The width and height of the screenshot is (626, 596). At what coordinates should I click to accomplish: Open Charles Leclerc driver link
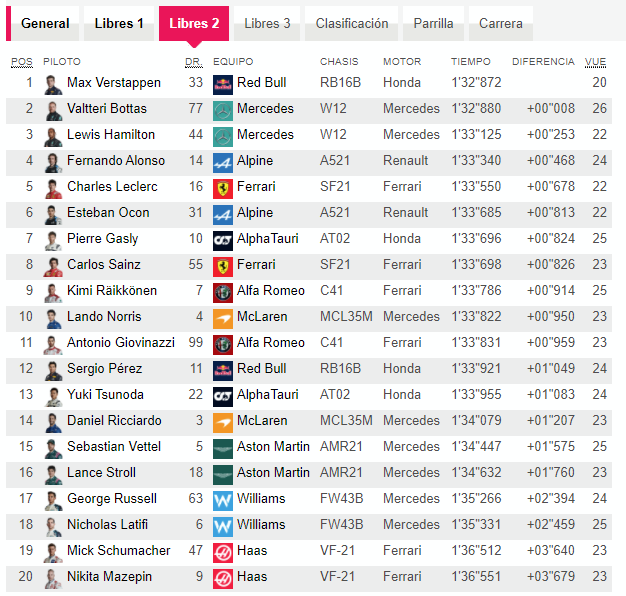point(112,186)
